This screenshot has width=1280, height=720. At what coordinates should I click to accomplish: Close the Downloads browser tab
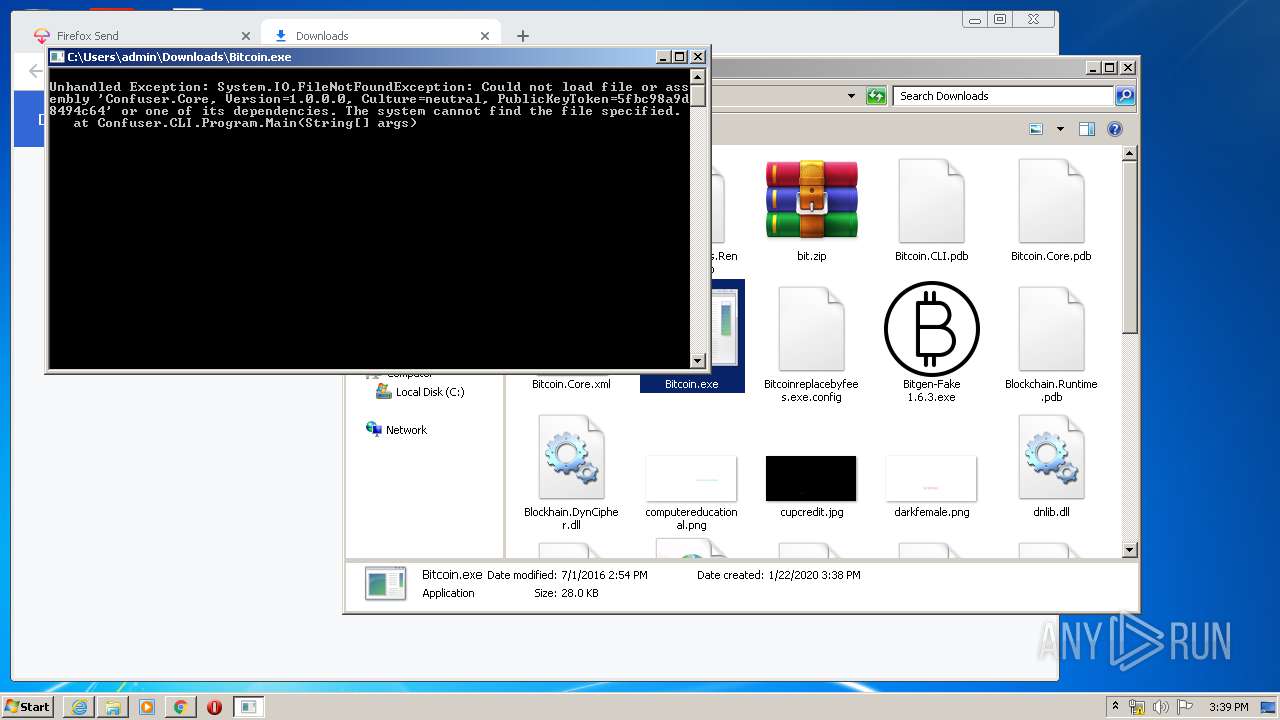pyautogui.click(x=485, y=36)
